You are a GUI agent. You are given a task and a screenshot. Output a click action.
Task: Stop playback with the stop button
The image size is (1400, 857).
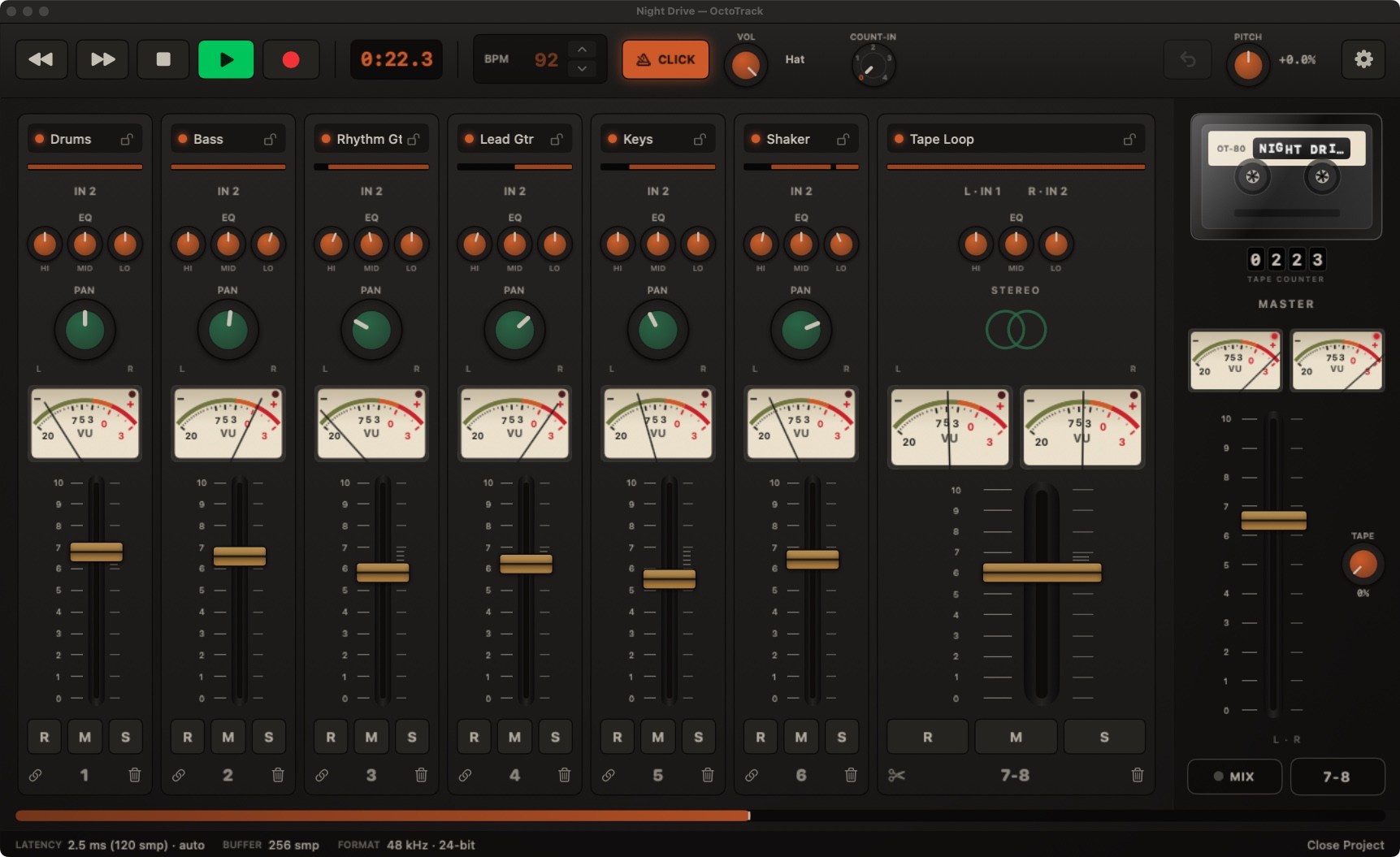(163, 59)
